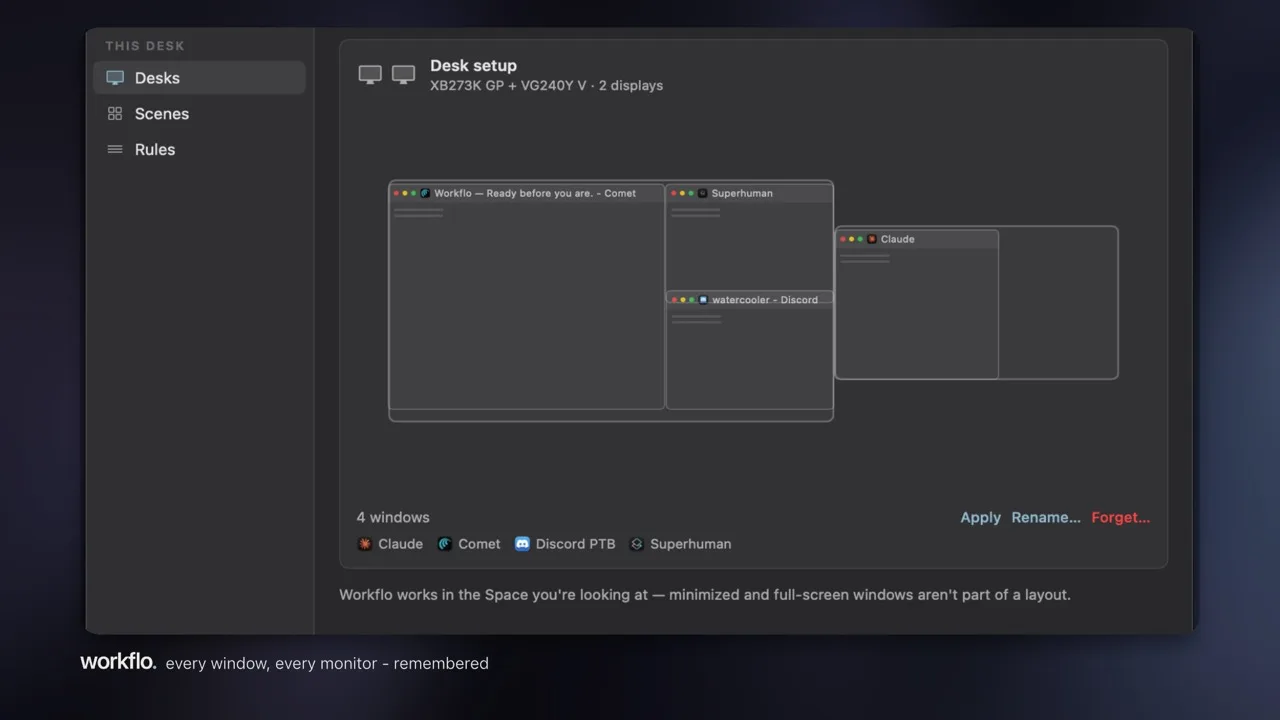Click the 'Desk setup' title text
Image resolution: width=1280 pixels, height=720 pixels.
473,65
